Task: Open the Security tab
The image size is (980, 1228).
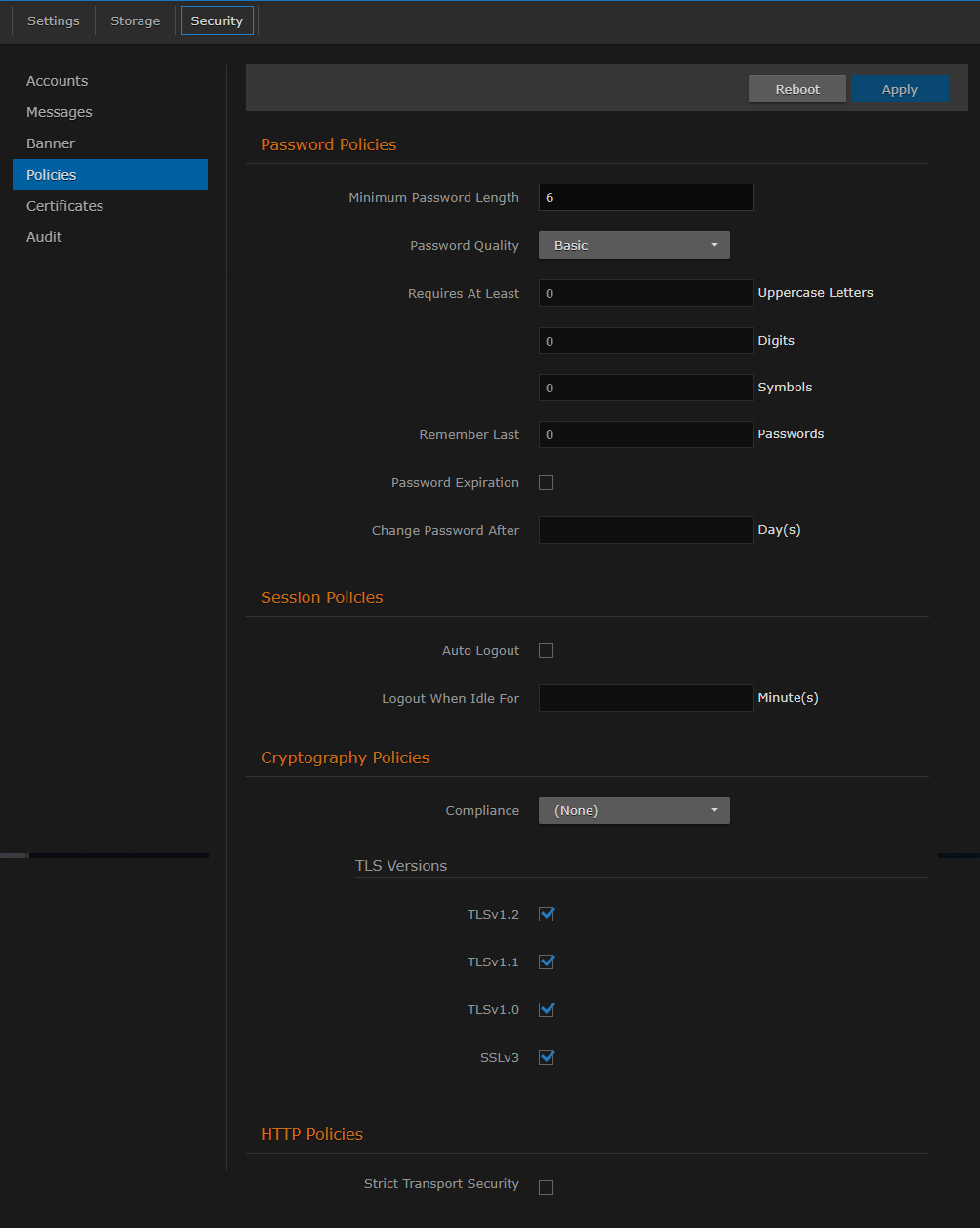Action: click(216, 20)
